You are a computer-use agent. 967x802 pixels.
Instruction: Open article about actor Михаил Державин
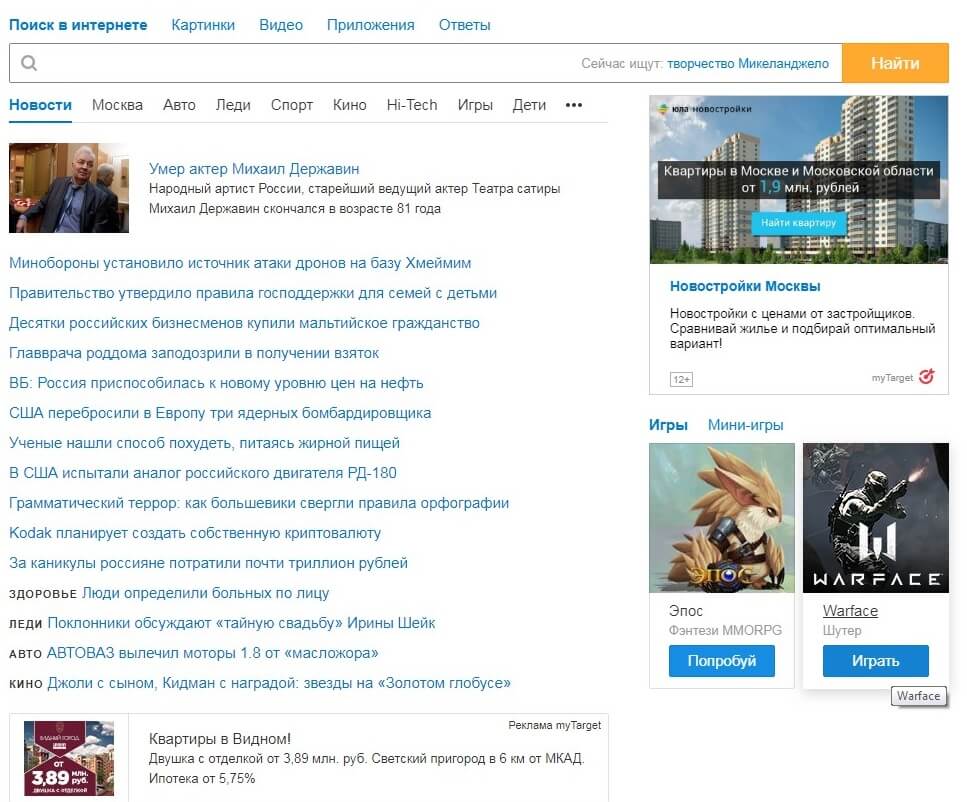click(255, 168)
